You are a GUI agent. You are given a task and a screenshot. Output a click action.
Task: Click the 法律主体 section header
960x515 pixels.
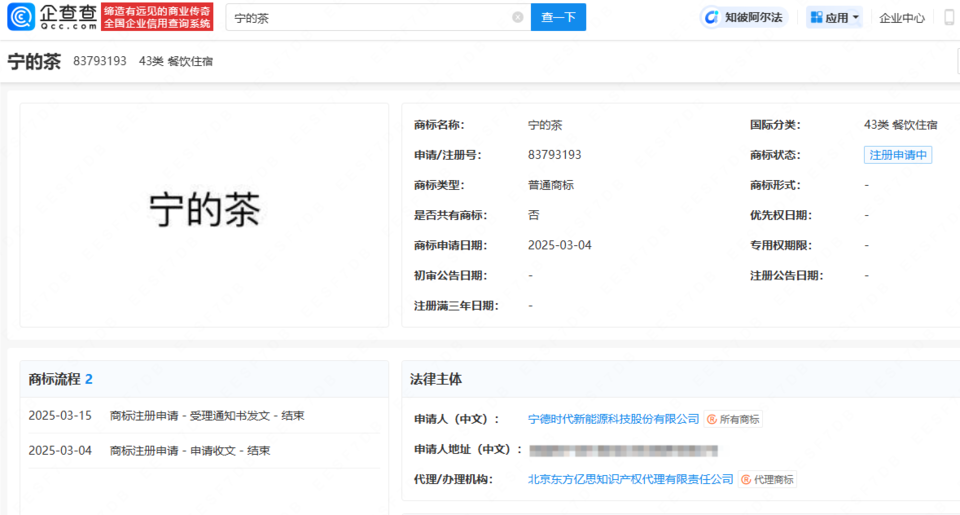click(x=436, y=379)
